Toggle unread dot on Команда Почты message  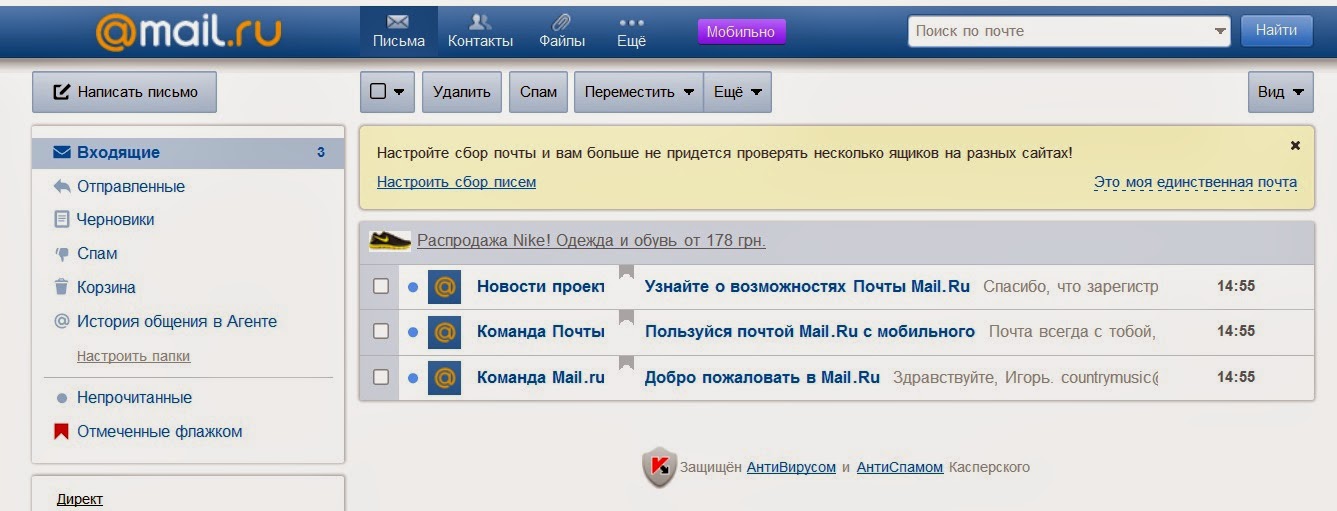(413, 332)
